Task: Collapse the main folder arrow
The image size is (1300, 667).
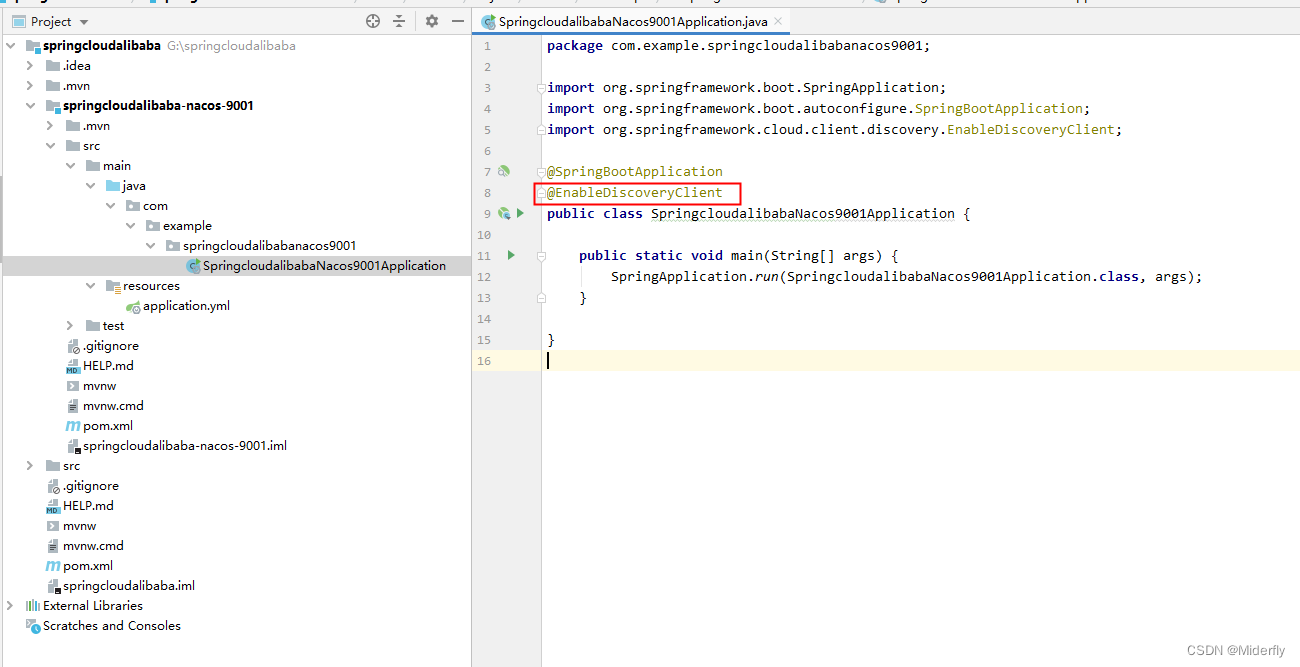Action: [x=71, y=166]
